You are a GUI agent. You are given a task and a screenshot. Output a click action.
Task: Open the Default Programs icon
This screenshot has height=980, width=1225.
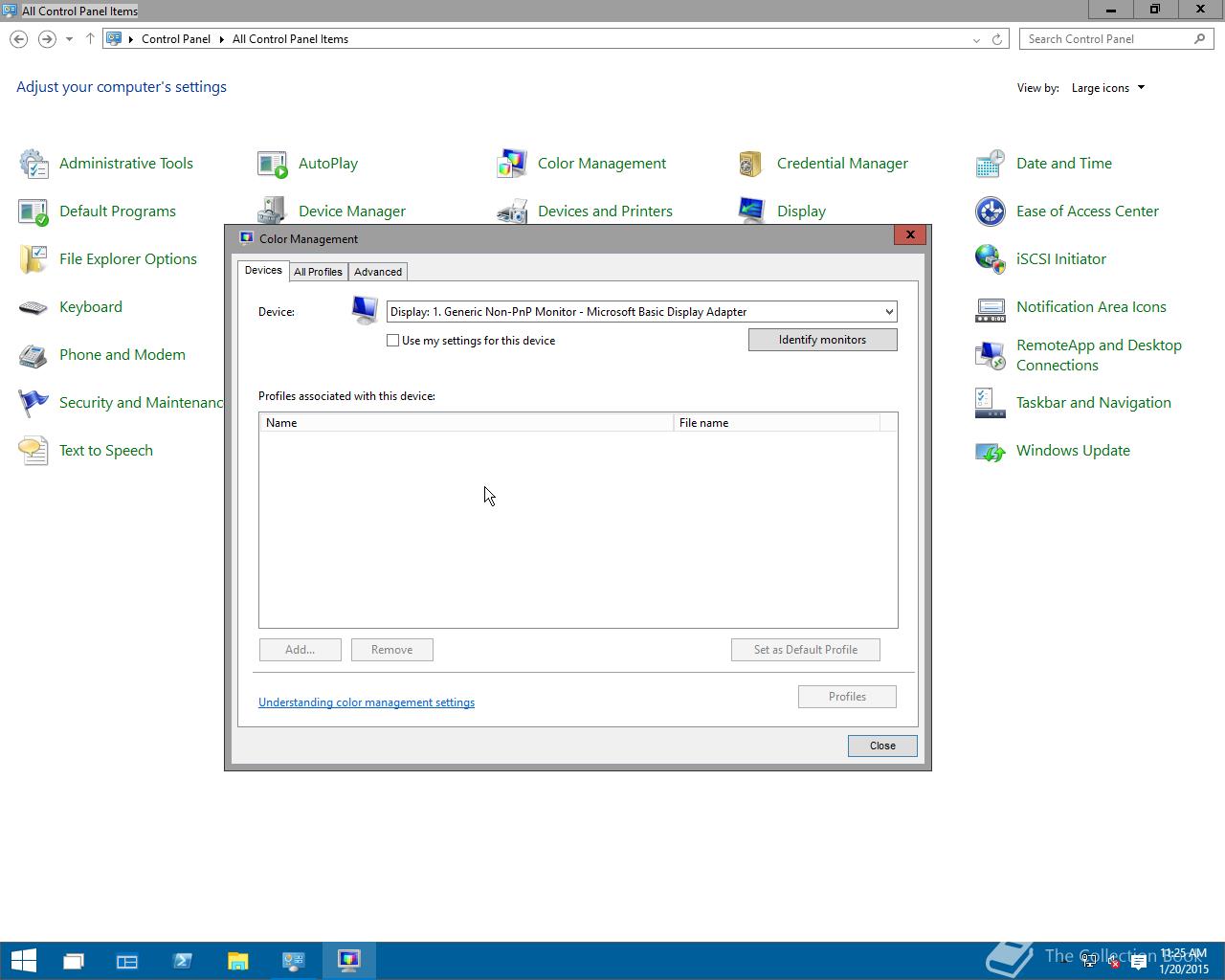coord(33,212)
